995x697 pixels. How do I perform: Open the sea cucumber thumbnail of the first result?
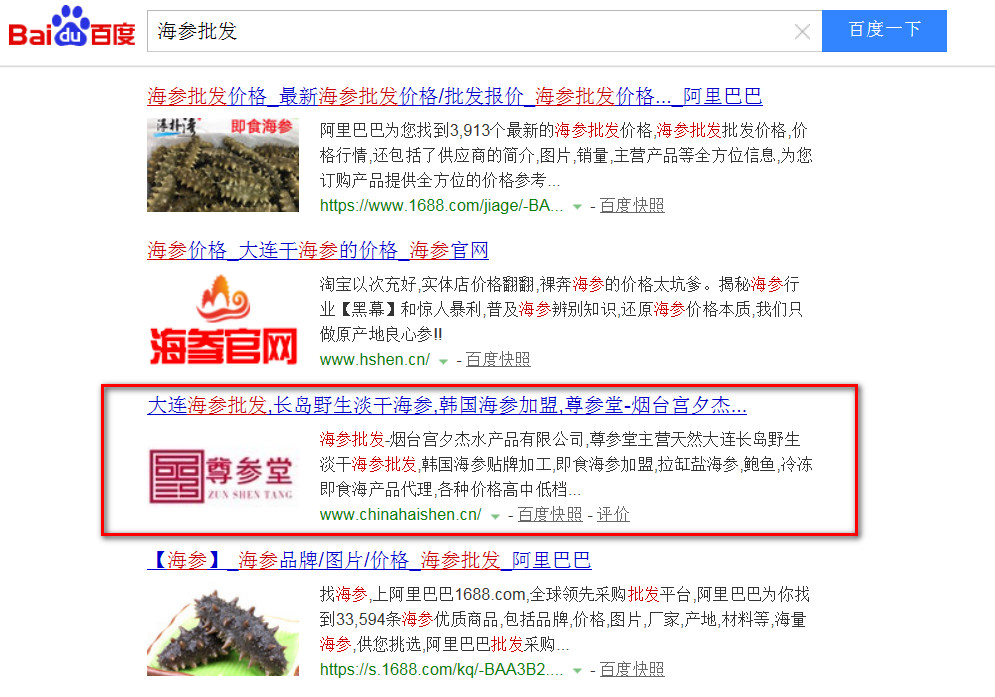[x=222, y=164]
